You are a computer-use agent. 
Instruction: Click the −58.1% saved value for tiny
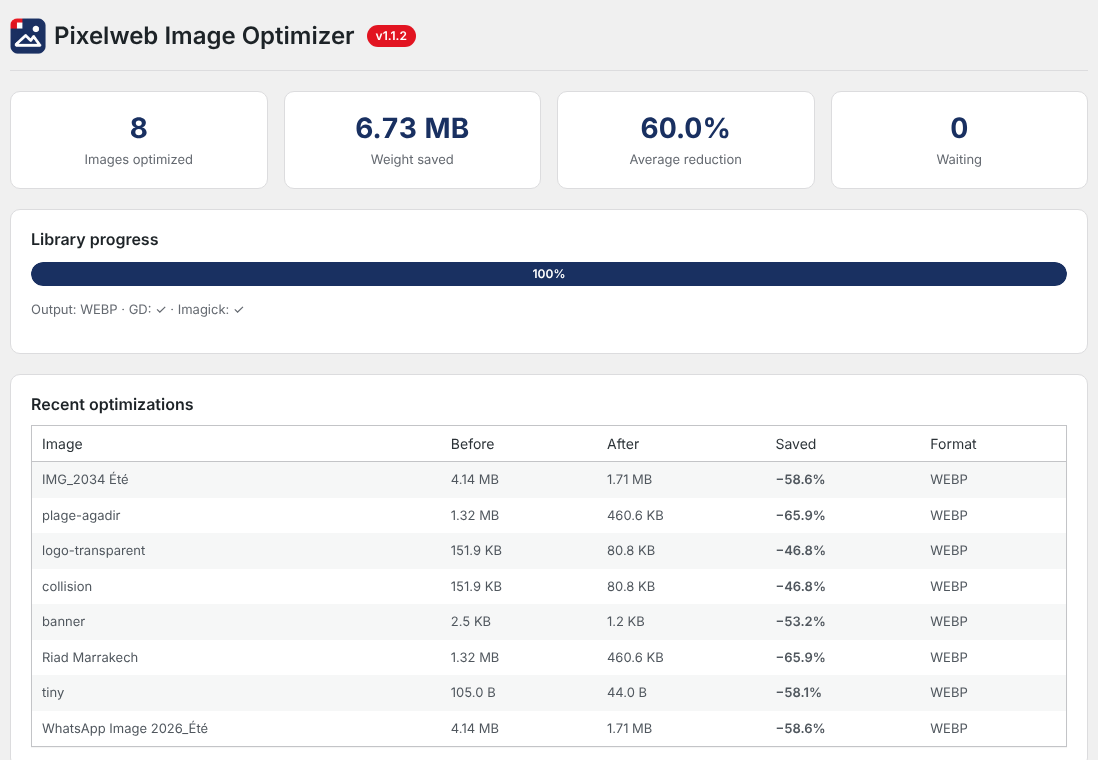[x=800, y=693]
